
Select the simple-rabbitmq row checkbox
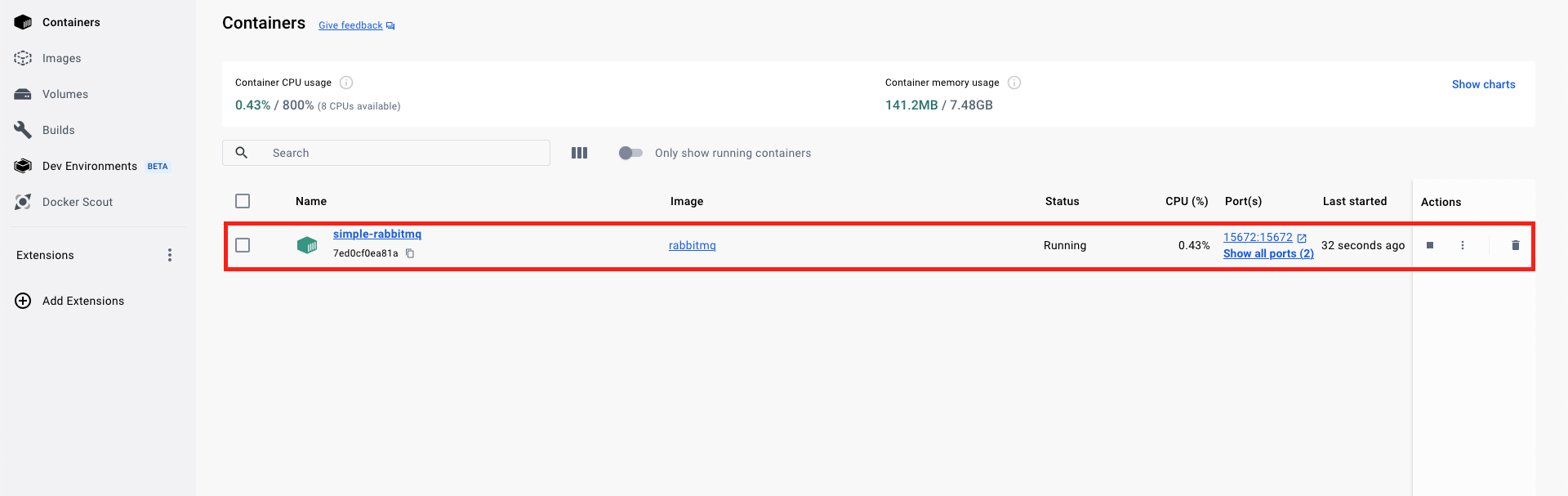pos(243,245)
